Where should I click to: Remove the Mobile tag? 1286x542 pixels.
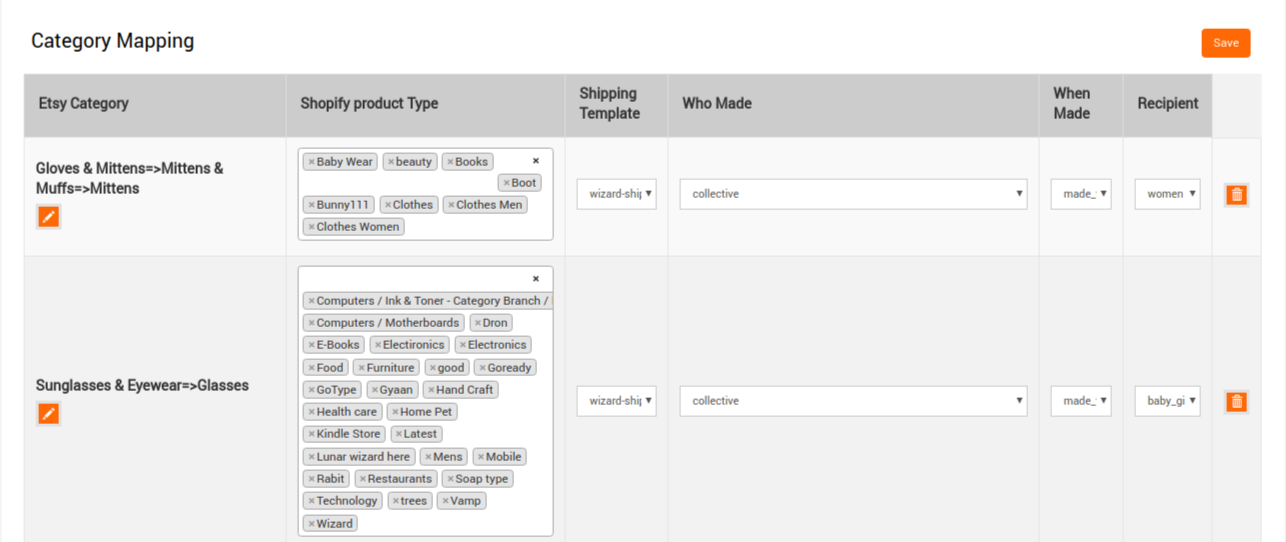click(x=480, y=457)
